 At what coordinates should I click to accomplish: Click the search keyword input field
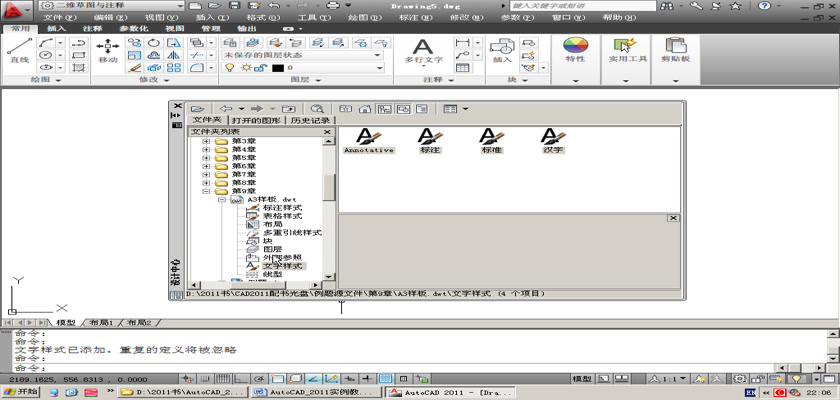pyautogui.click(x=582, y=6)
